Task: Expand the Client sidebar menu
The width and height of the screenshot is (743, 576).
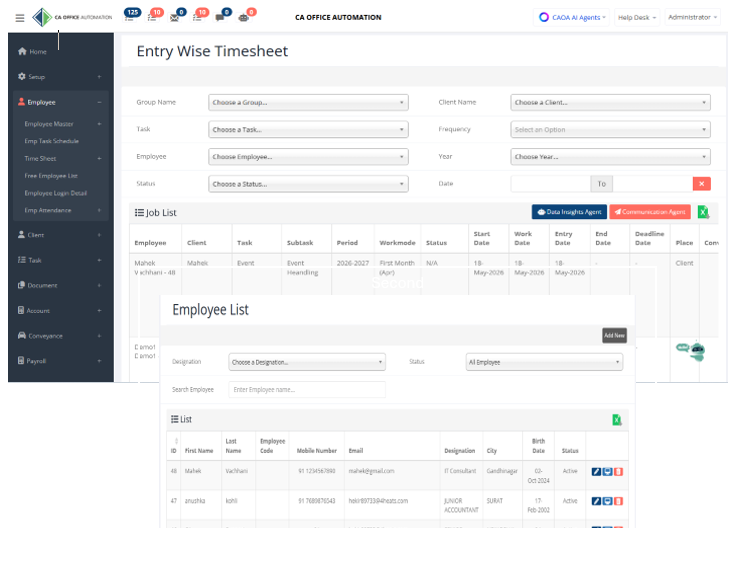Action: click(61, 235)
